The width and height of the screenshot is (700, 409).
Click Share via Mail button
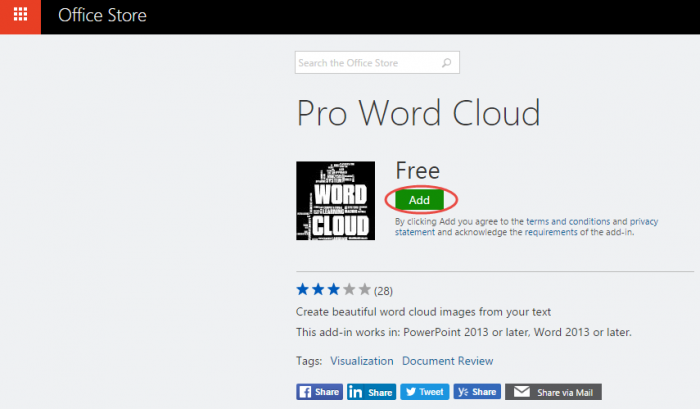pos(553,392)
